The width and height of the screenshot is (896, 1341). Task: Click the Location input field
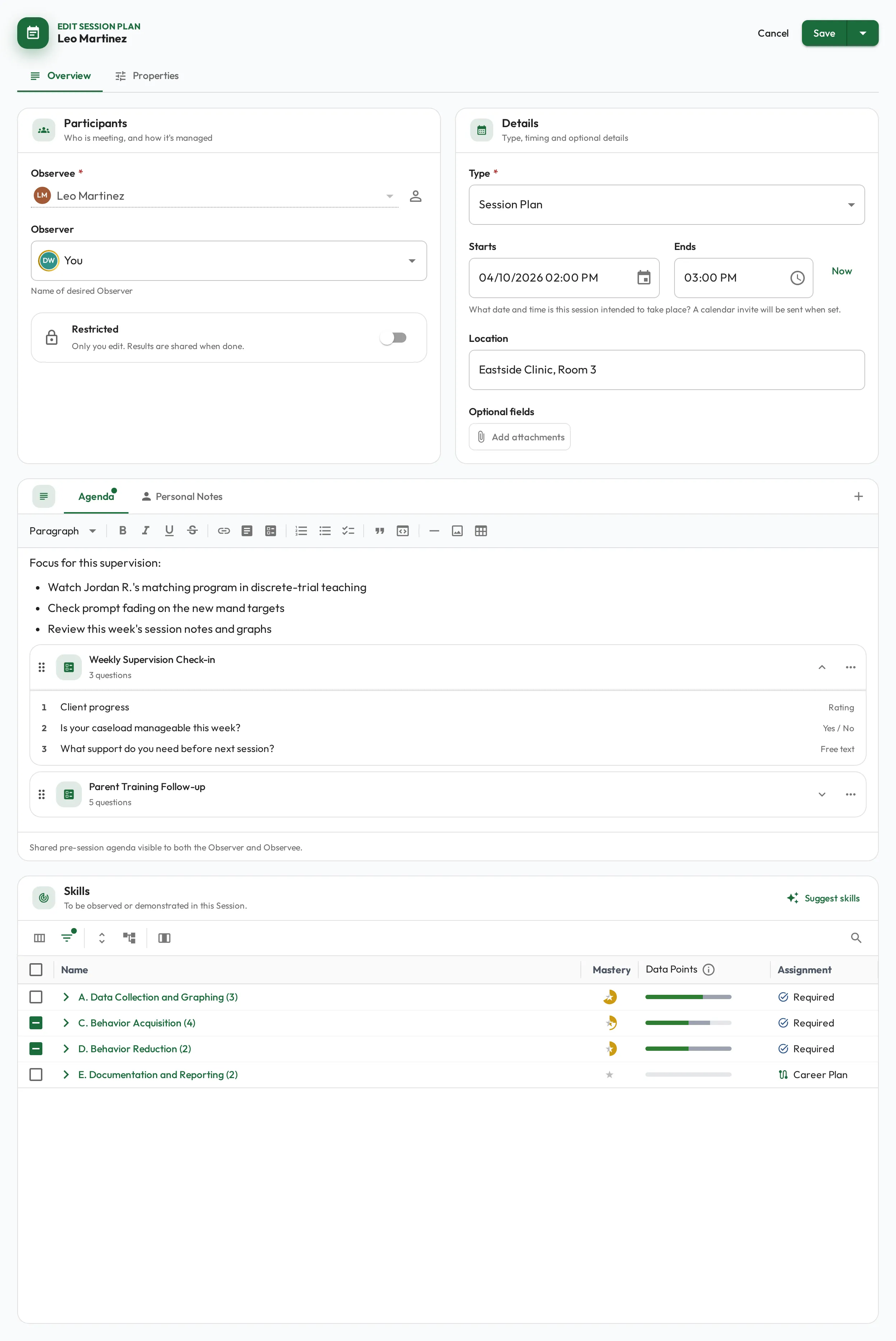point(666,370)
